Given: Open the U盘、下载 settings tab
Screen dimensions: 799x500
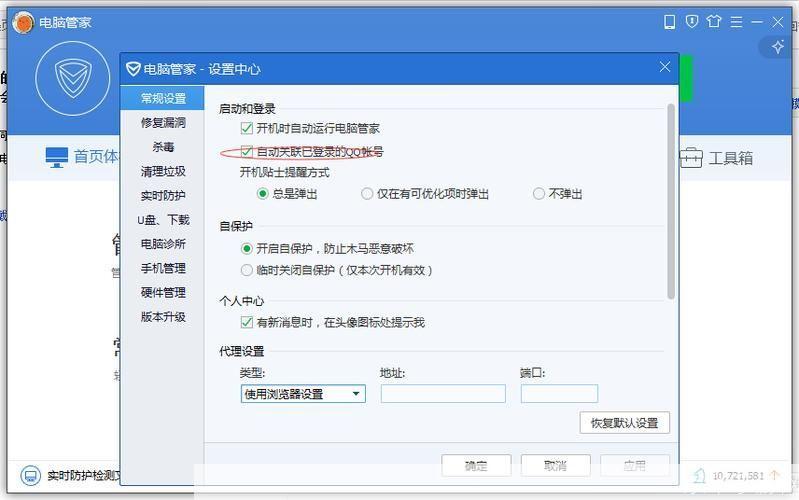Looking at the screenshot, I should point(163,220).
